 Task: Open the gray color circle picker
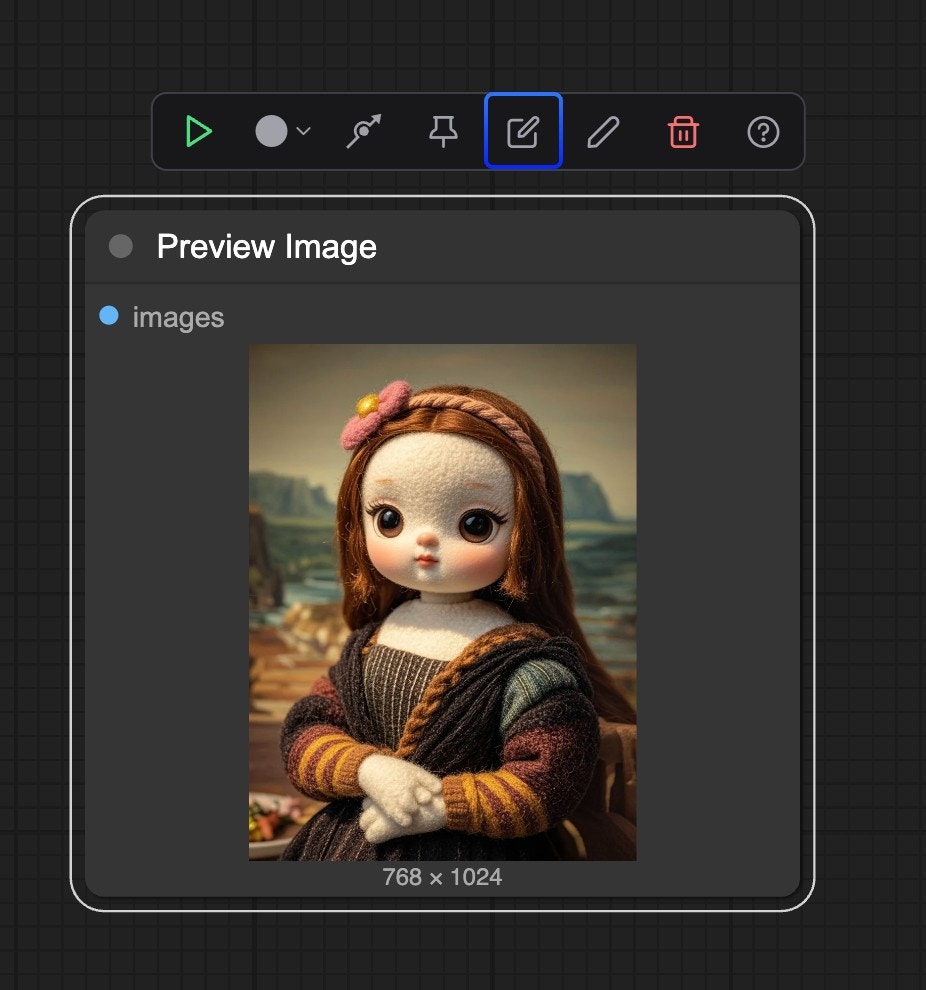click(x=271, y=131)
